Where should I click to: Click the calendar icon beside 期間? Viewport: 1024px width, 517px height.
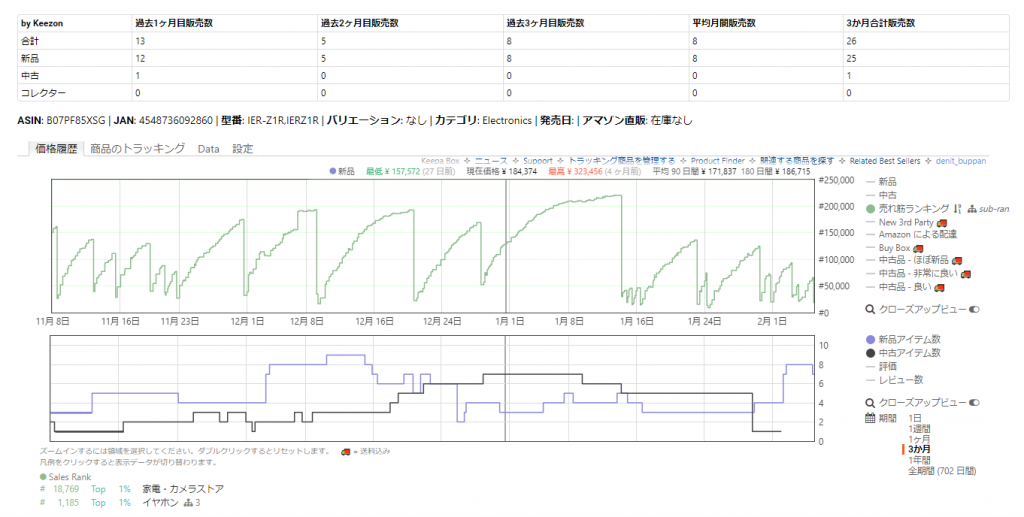point(870,418)
